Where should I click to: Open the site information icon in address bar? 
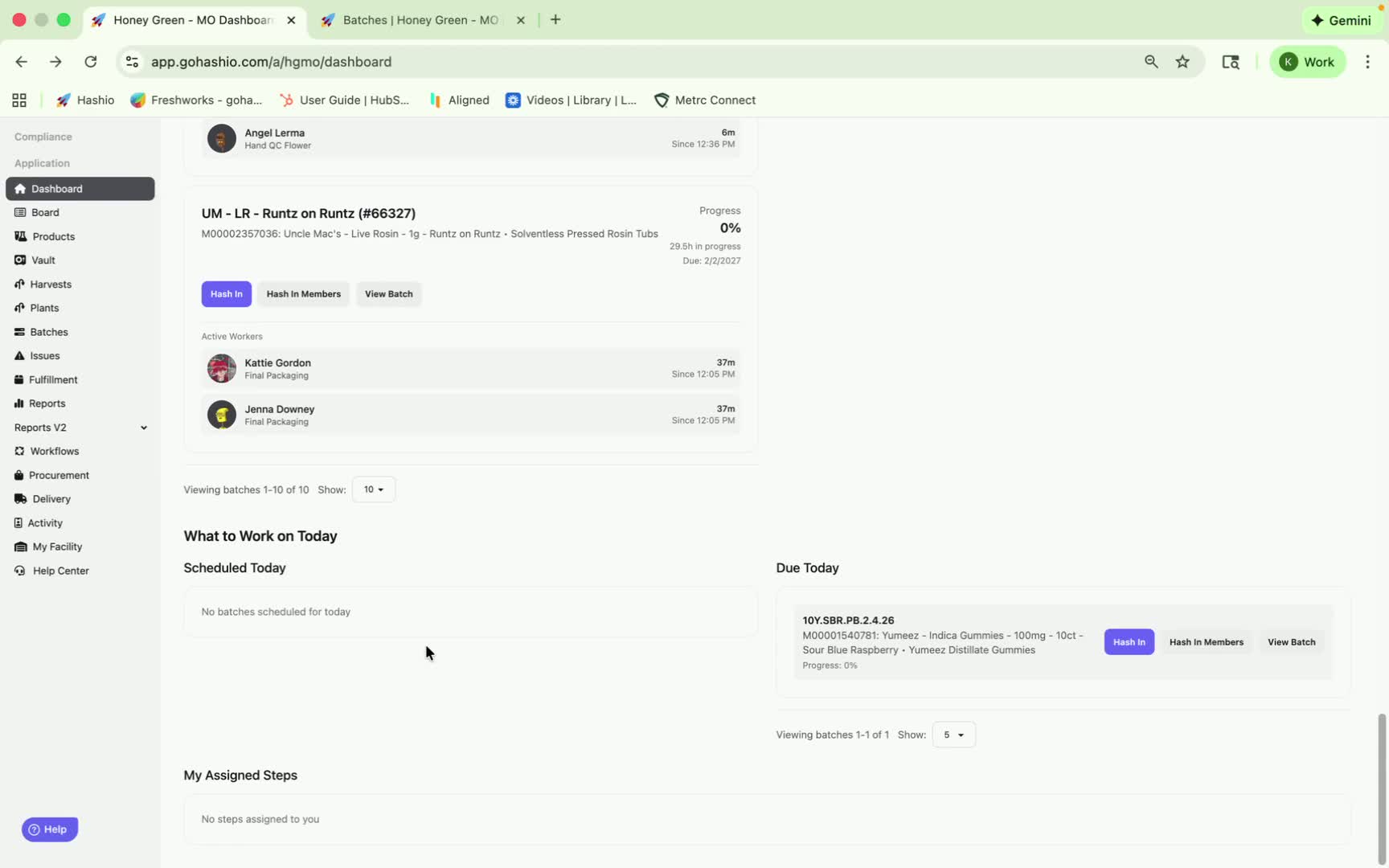click(133, 62)
